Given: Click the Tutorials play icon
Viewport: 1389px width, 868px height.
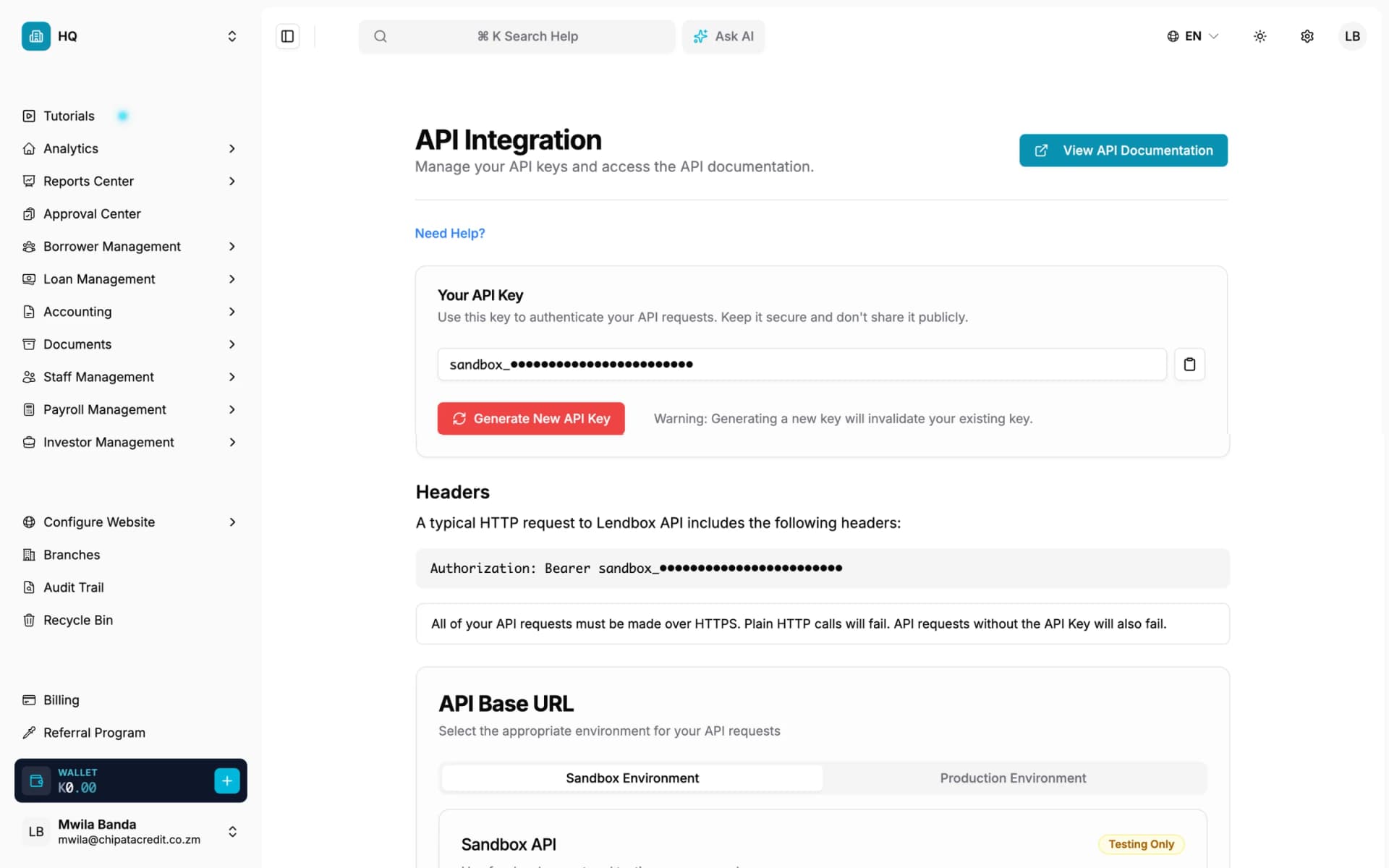Looking at the screenshot, I should point(29,116).
